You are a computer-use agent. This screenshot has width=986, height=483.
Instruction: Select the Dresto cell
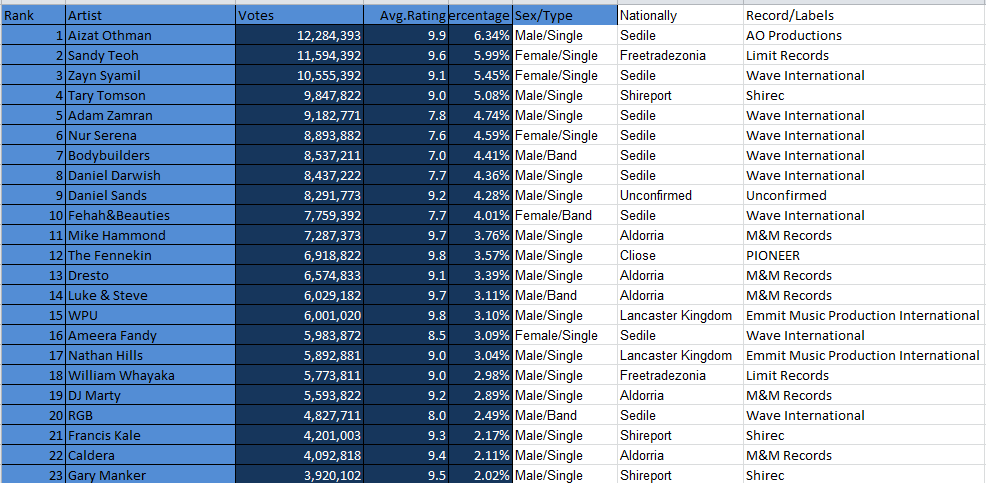[151, 275]
